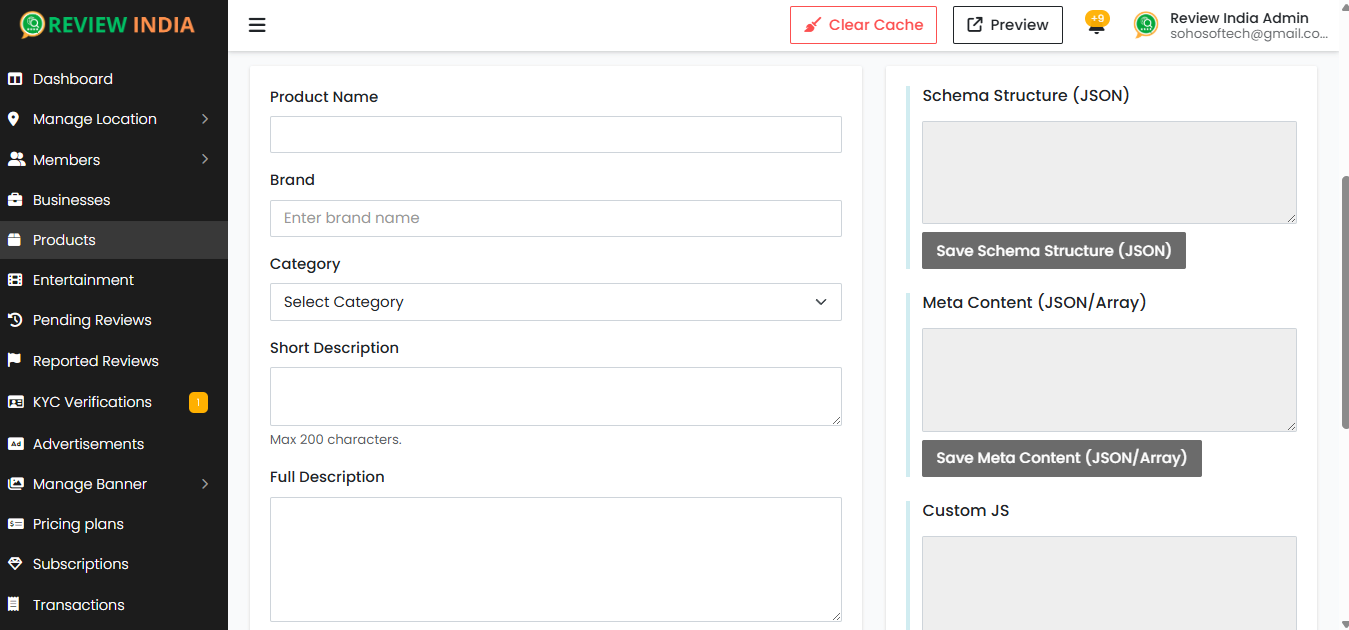
Task: Click the Businesses briefcase icon
Action: [15, 200]
